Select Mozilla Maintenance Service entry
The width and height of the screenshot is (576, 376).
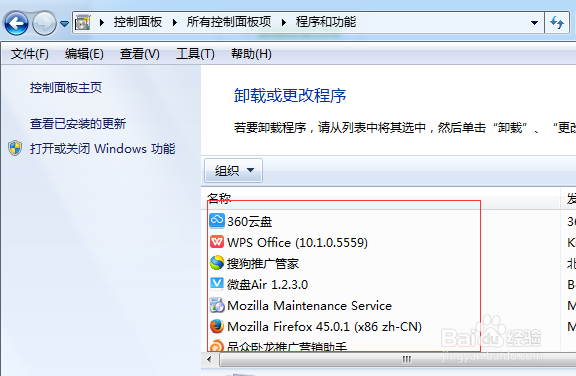[310, 306]
